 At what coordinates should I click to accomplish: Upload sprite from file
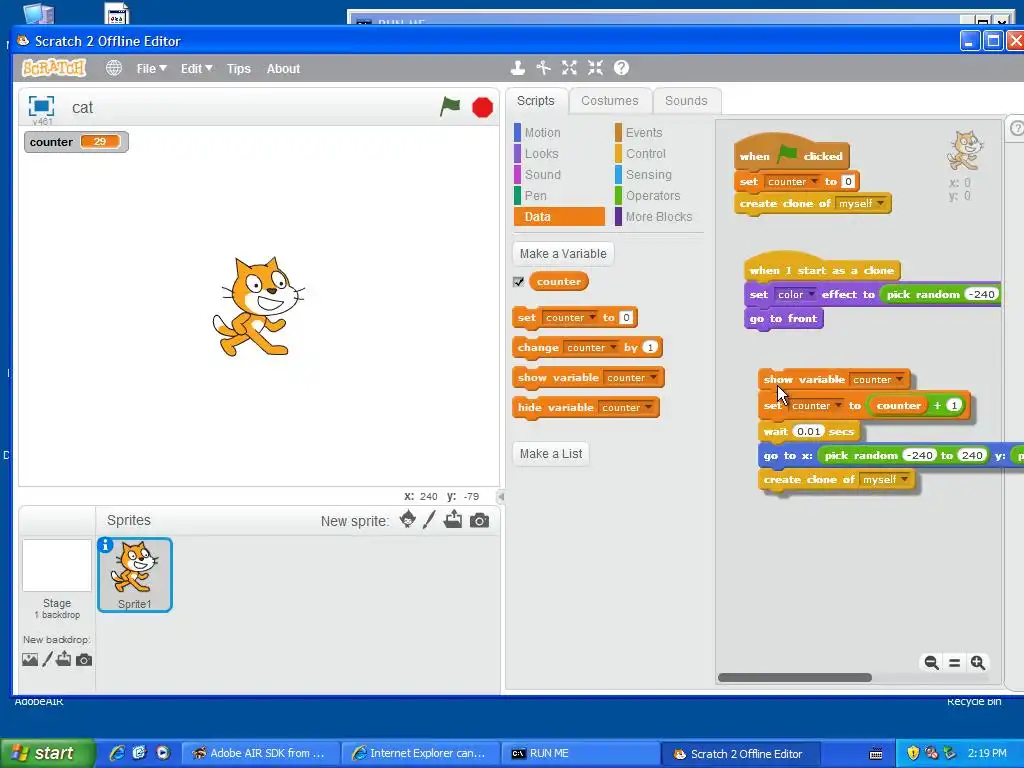click(x=453, y=520)
